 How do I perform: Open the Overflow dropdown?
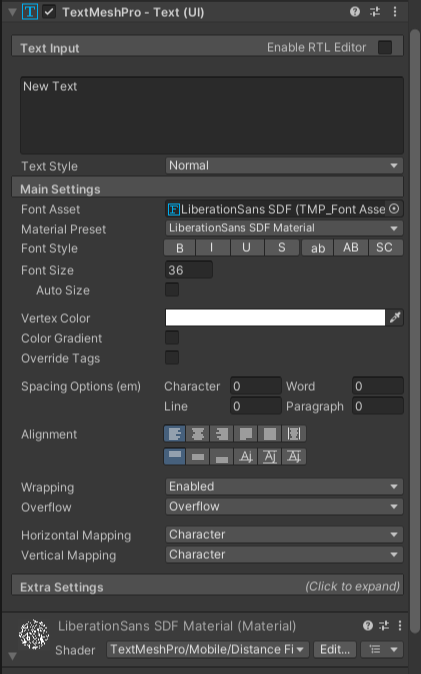[x=284, y=506]
